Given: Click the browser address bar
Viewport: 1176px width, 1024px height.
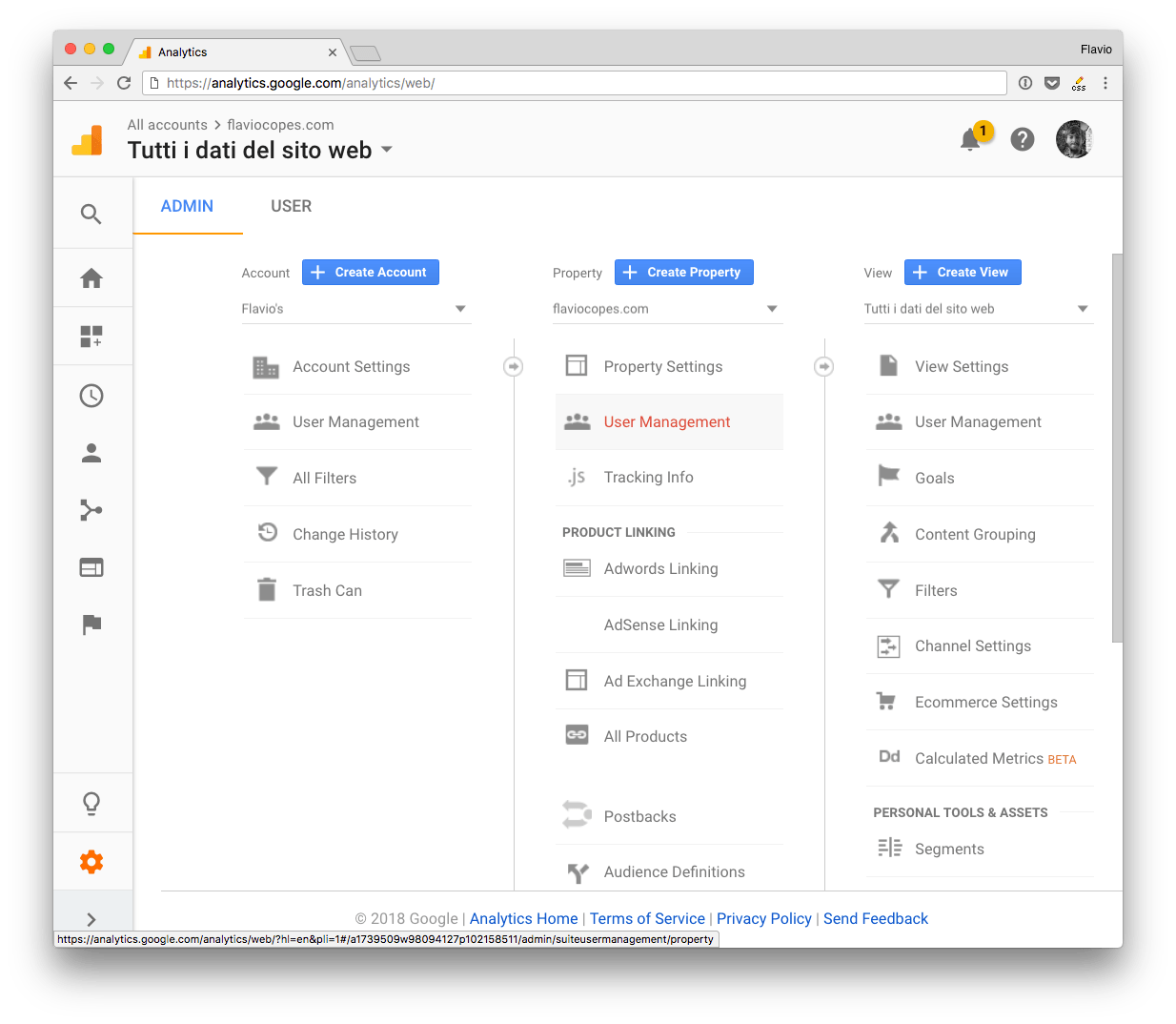Looking at the screenshot, I should click(572, 83).
